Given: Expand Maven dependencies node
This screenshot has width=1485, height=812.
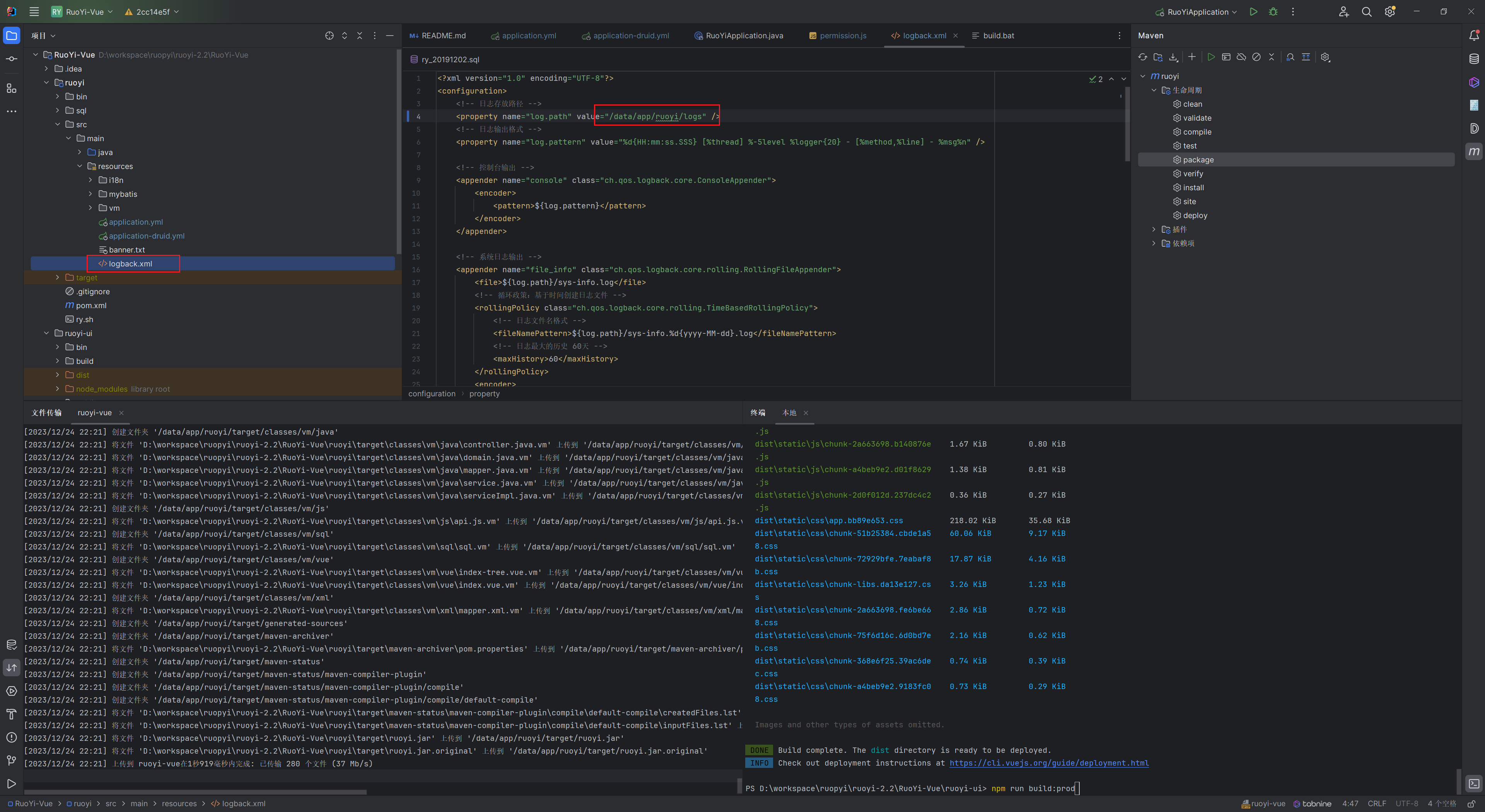Looking at the screenshot, I should (x=1154, y=243).
